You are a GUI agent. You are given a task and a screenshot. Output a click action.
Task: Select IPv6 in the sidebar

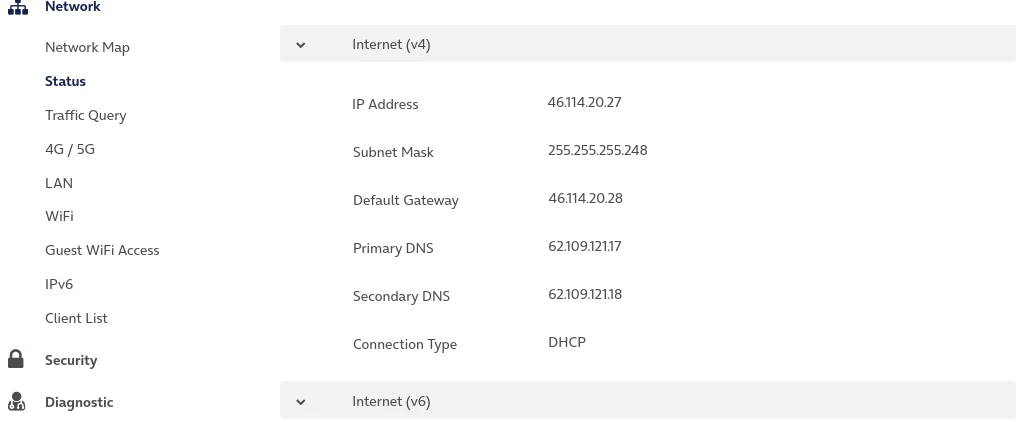(x=59, y=284)
